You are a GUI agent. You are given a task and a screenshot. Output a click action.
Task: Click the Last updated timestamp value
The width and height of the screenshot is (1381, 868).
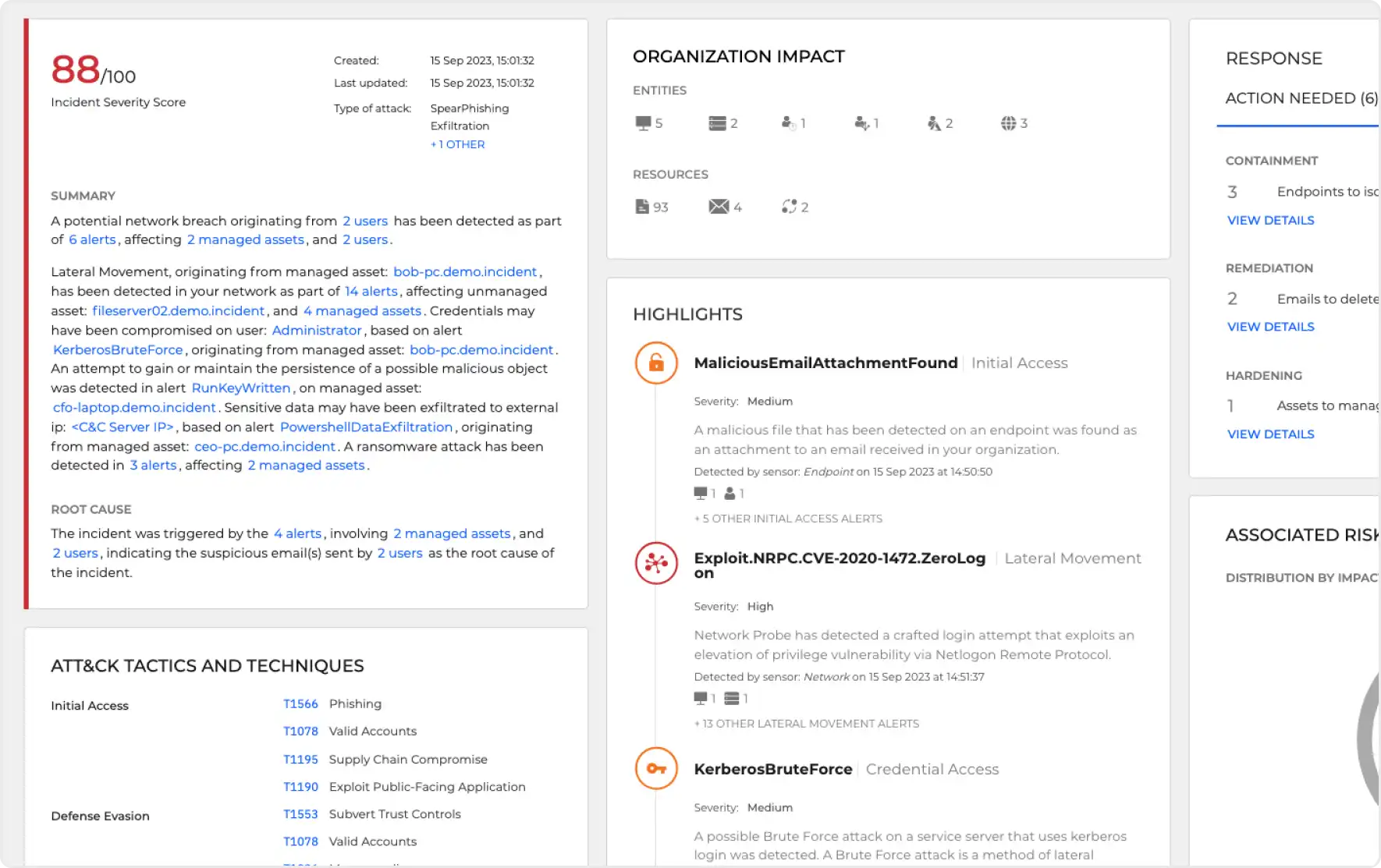[482, 83]
